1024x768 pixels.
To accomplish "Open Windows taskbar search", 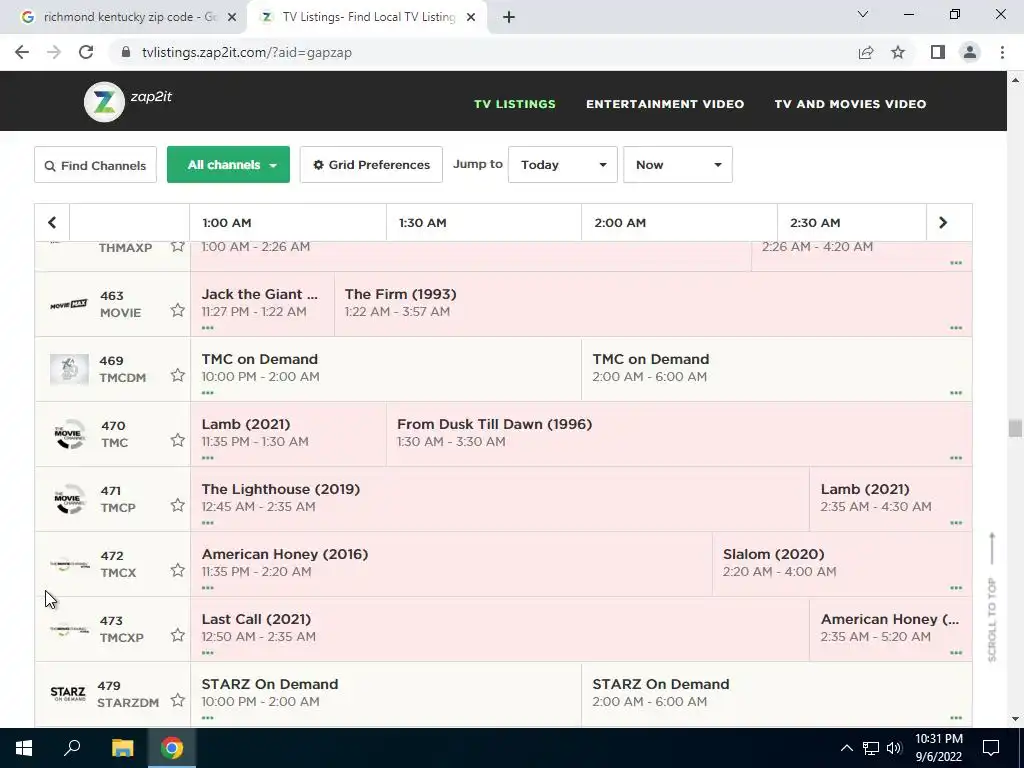I will click(72, 748).
